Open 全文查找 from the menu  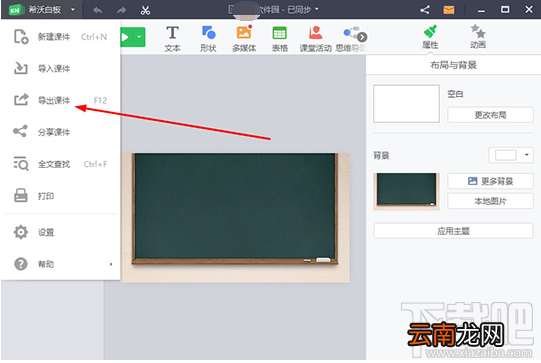61,164
